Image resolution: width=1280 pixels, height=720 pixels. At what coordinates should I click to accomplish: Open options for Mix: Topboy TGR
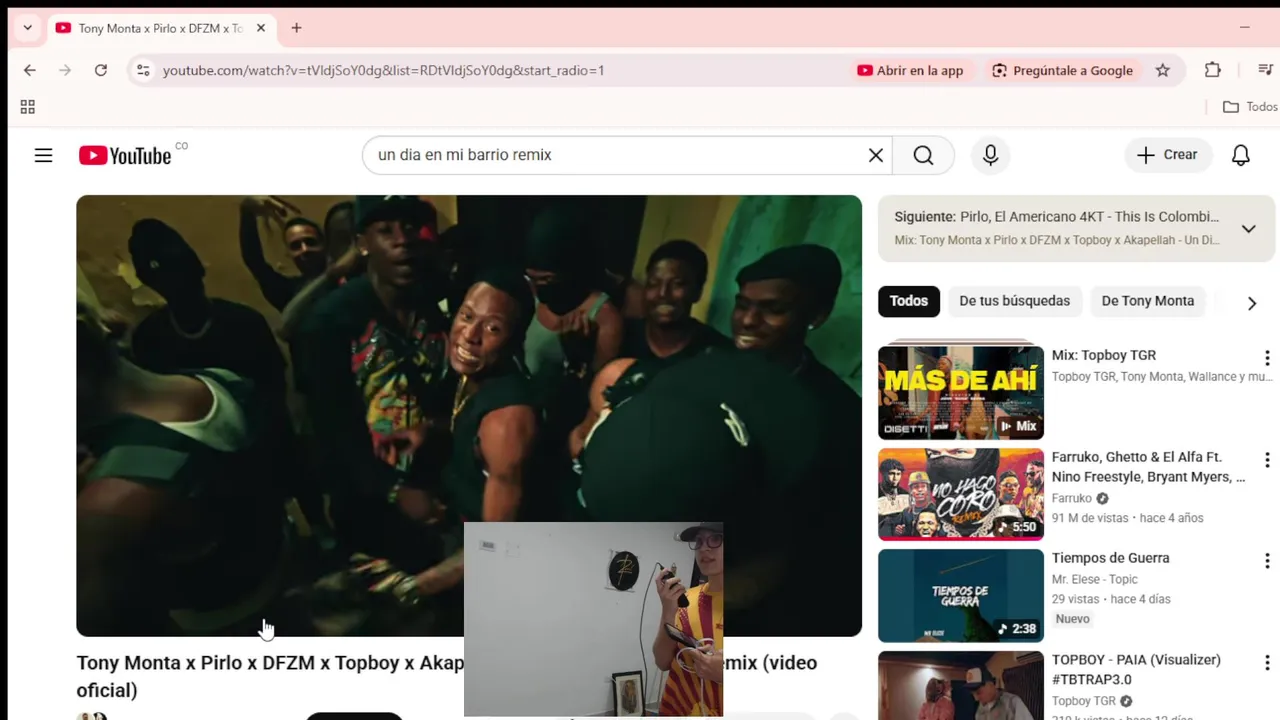1267,358
